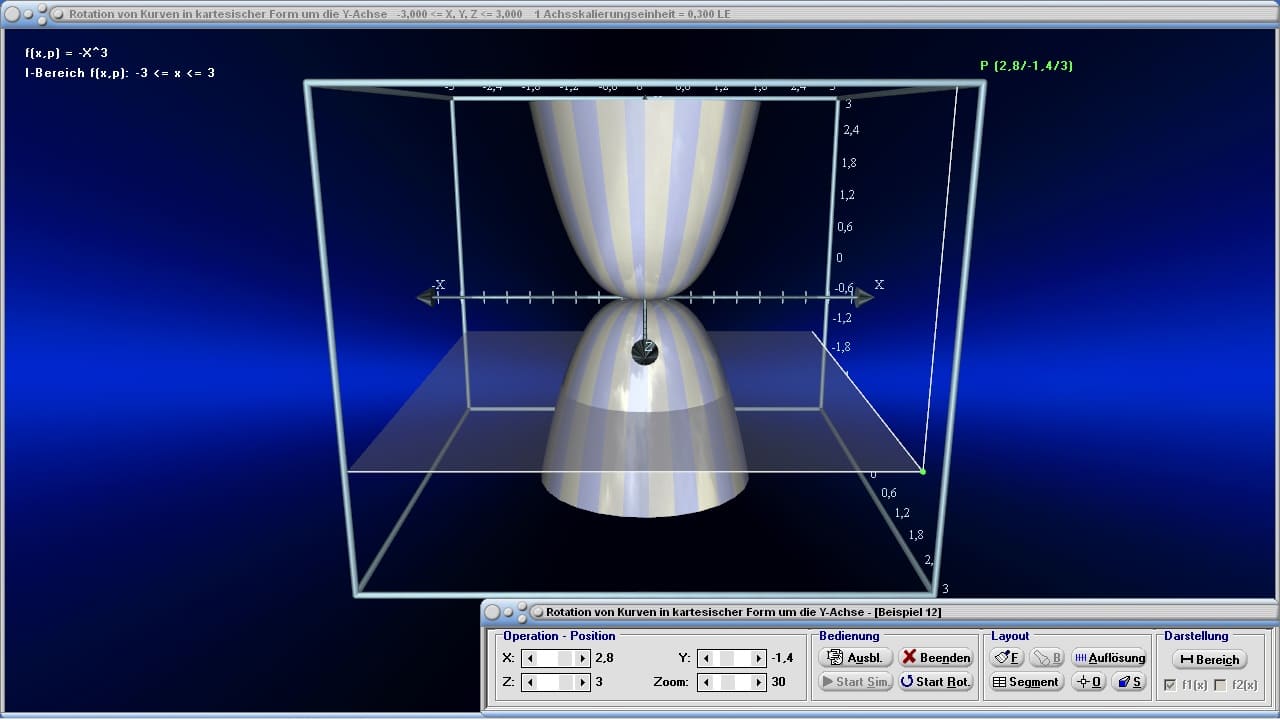Click the P (2,8/-1,4/3) point label
The image size is (1280, 720).
pos(1026,66)
